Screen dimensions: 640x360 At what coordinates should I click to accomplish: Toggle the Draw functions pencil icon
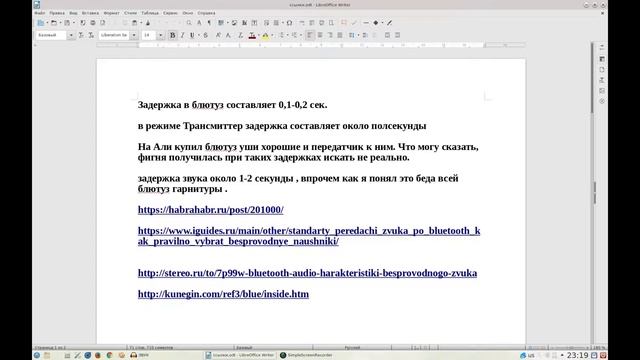tap(389, 23)
